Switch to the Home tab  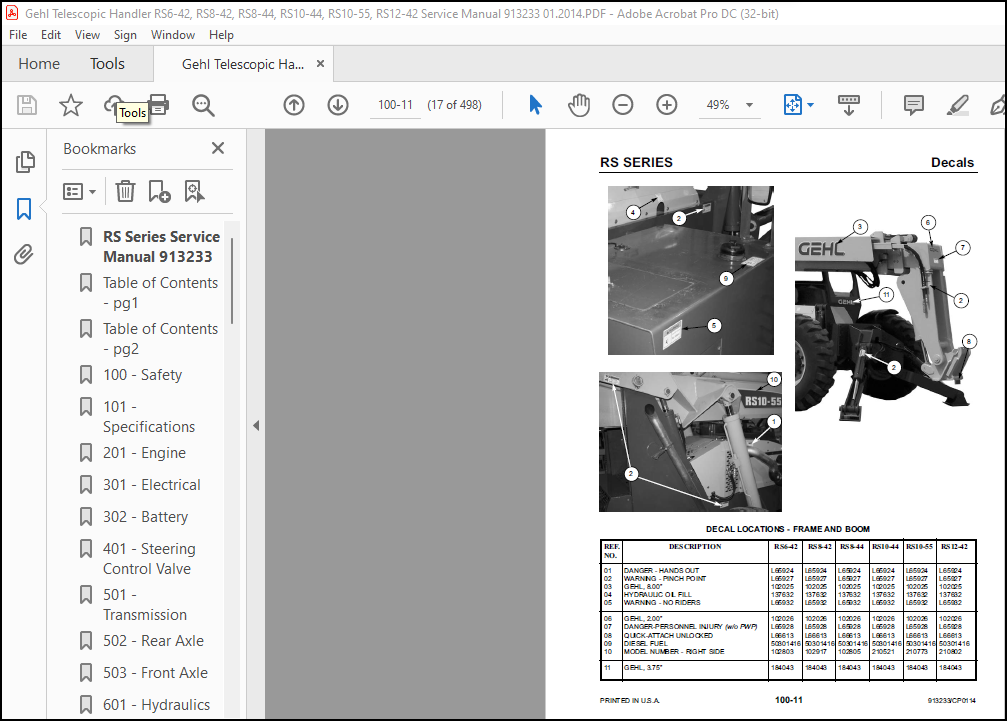coord(39,64)
